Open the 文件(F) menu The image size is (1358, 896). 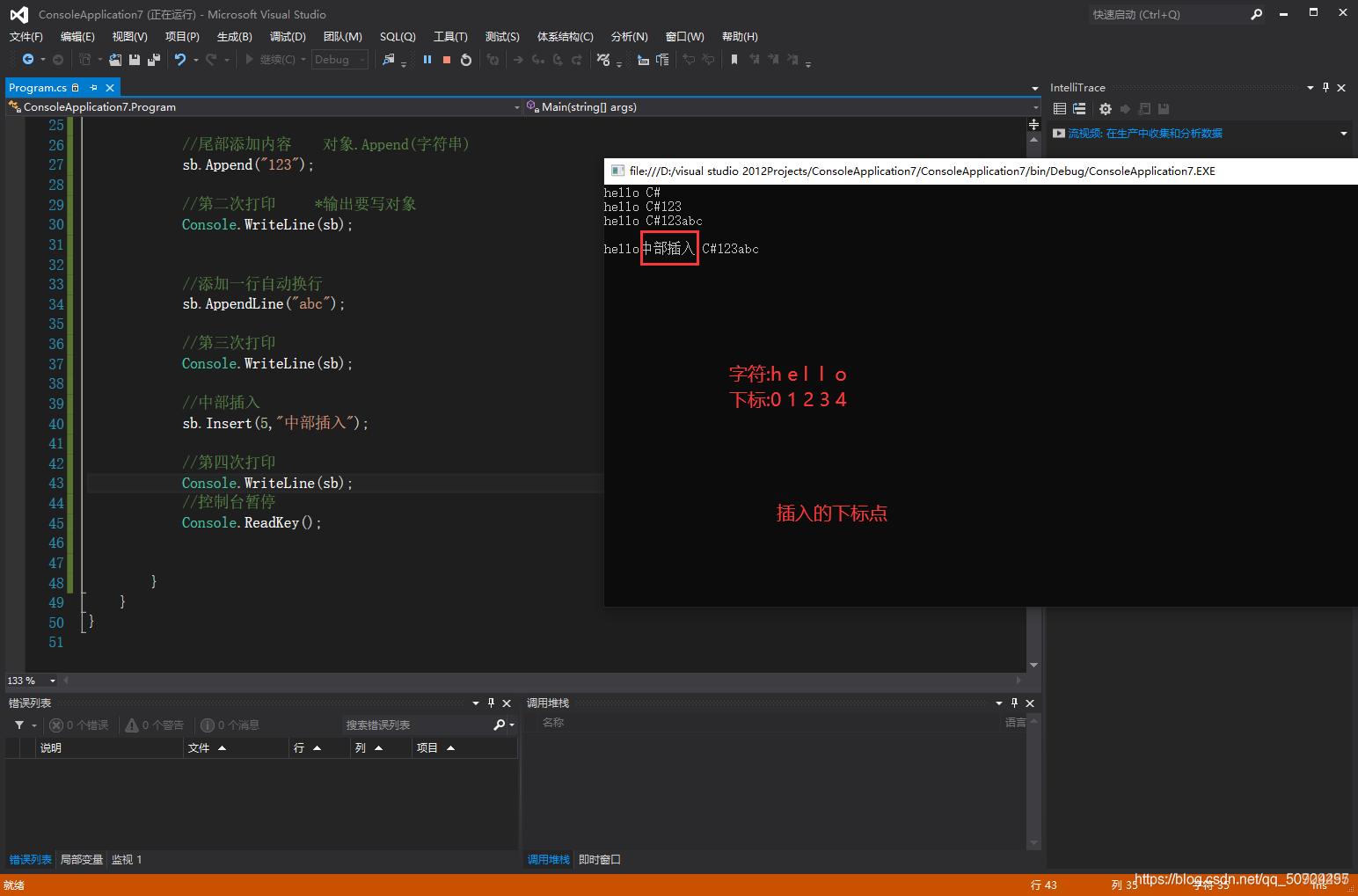pos(26,37)
